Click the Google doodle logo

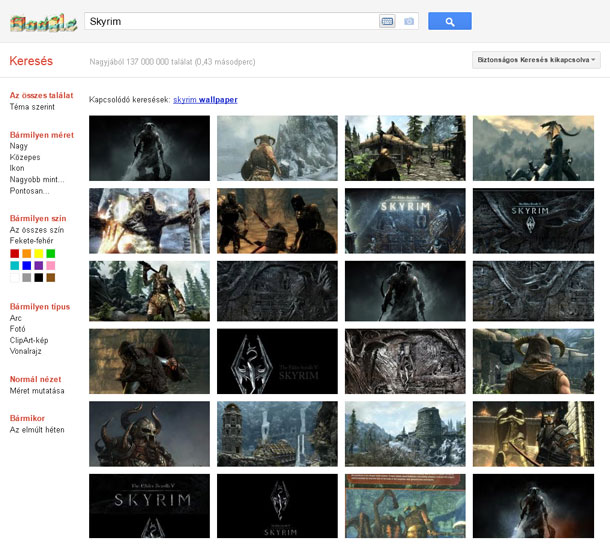[x=43, y=23]
